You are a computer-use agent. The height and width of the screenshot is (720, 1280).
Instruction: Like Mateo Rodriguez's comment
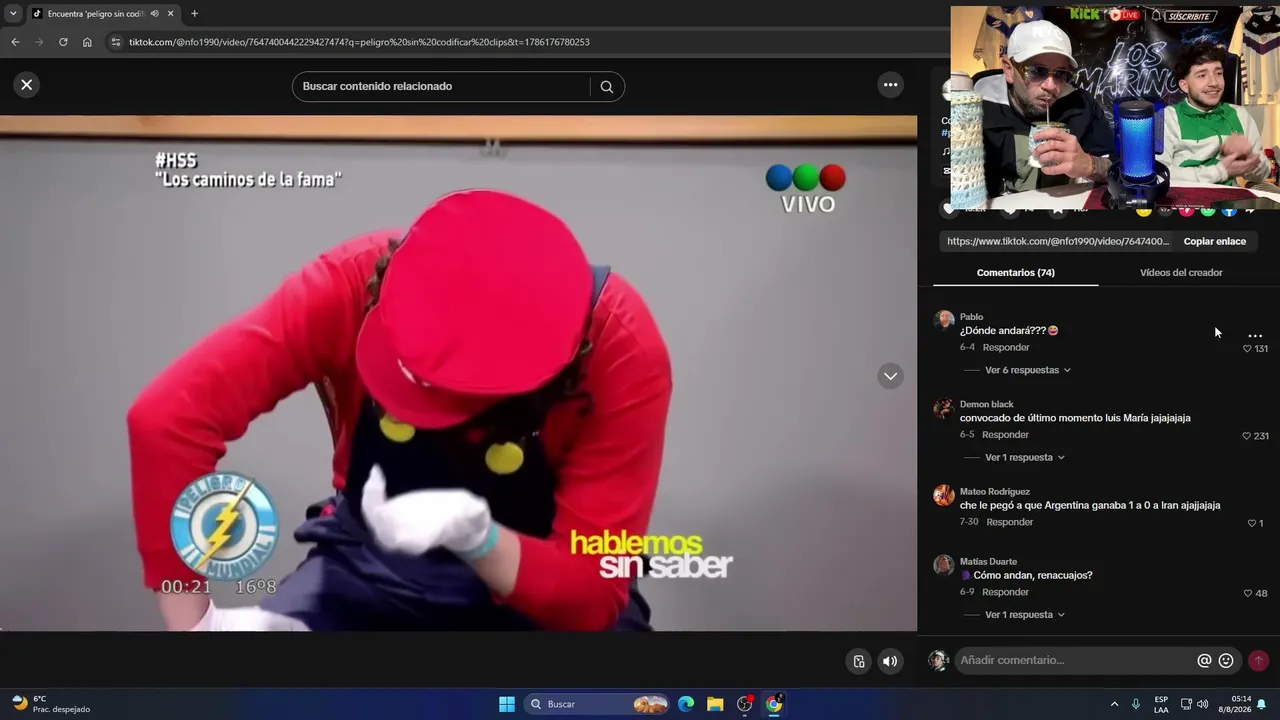(1251, 523)
